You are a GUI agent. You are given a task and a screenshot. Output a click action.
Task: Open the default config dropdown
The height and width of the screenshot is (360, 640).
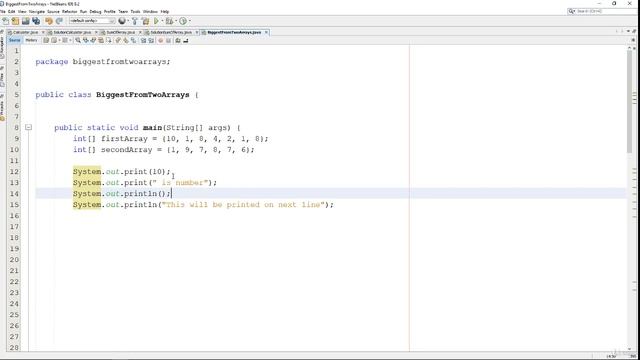tap(93, 21)
